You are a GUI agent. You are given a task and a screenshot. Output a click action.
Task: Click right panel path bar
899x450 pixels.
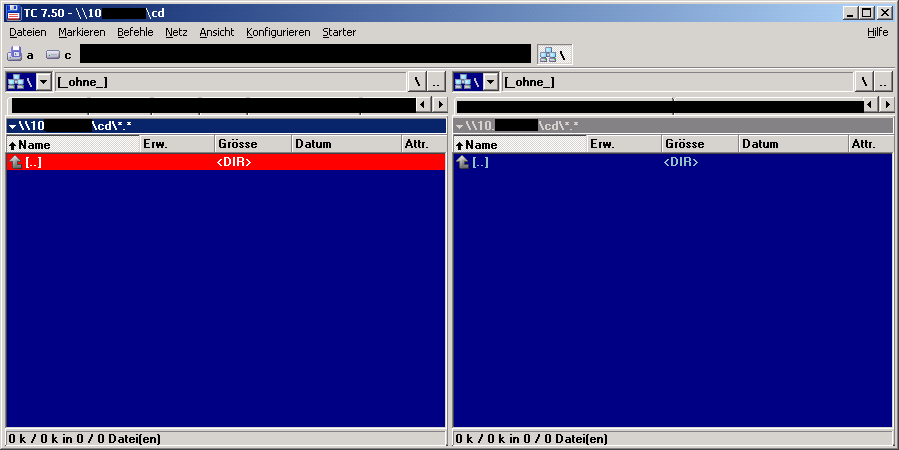click(673, 126)
